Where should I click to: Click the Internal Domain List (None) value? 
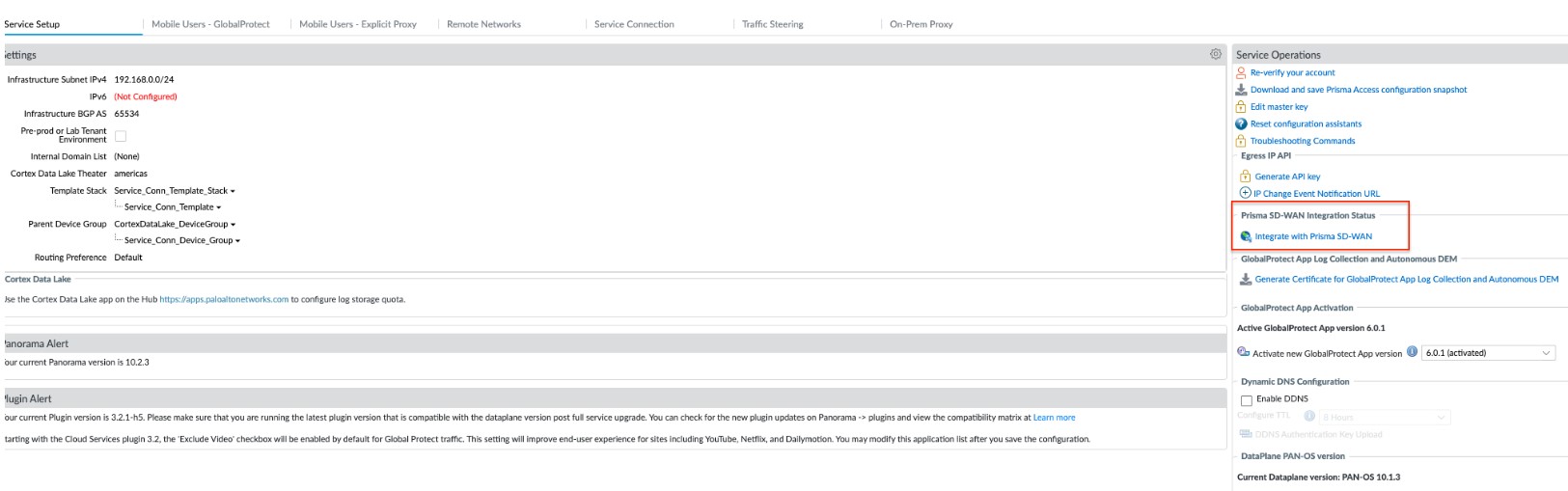tap(126, 156)
